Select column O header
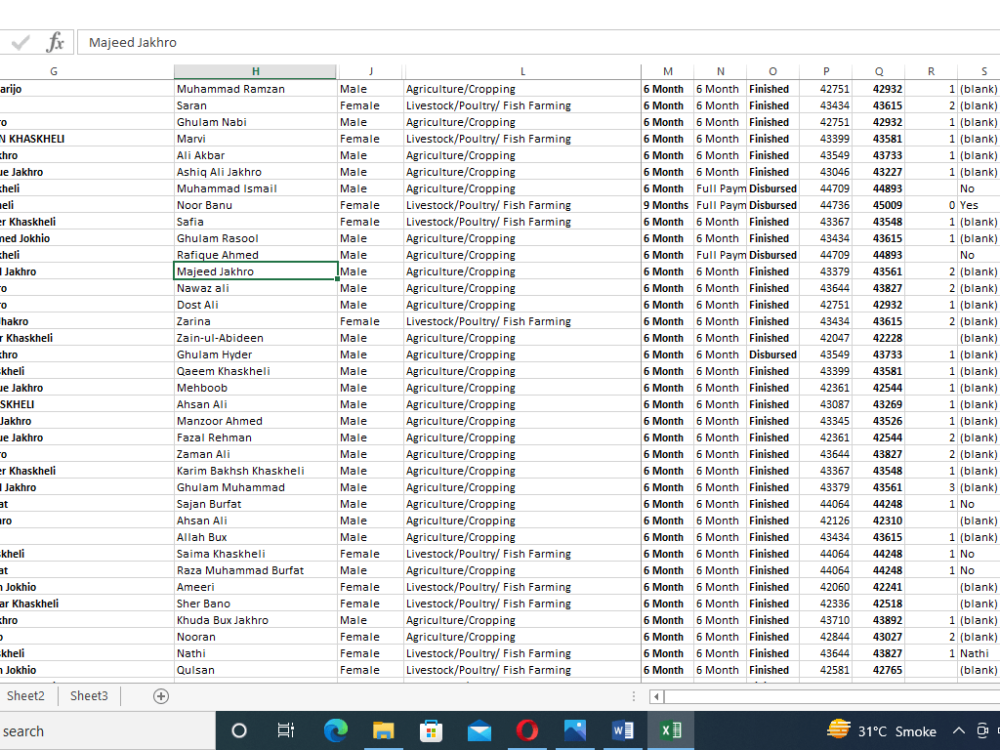This screenshot has height=750, width=1000. pos(772,71)
